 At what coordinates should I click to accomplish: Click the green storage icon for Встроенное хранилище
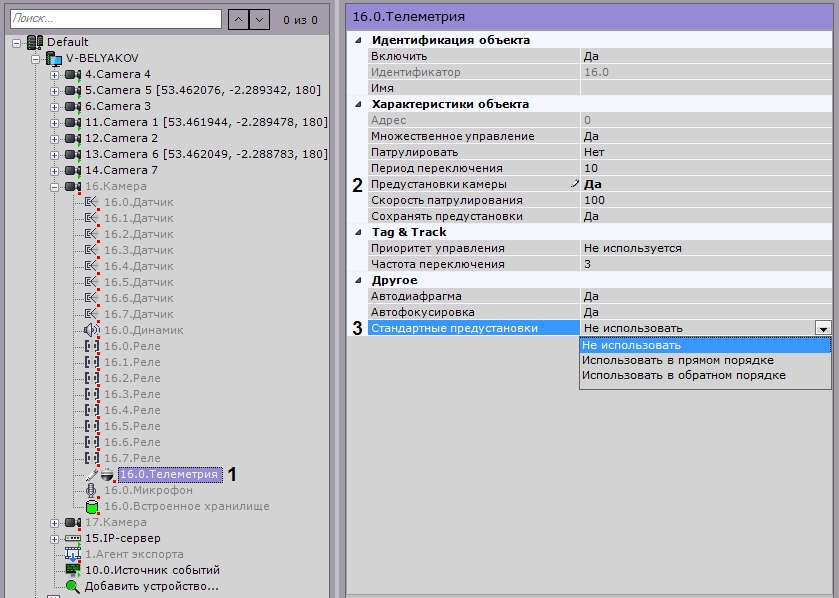(x=92, y=507)
